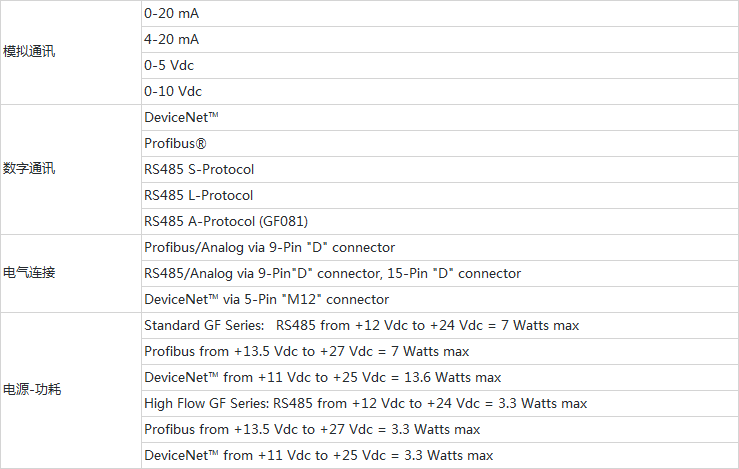The image size is (739, 469).
Task: Select the 0-20 mA cell
Action: [x=171, y=14]
